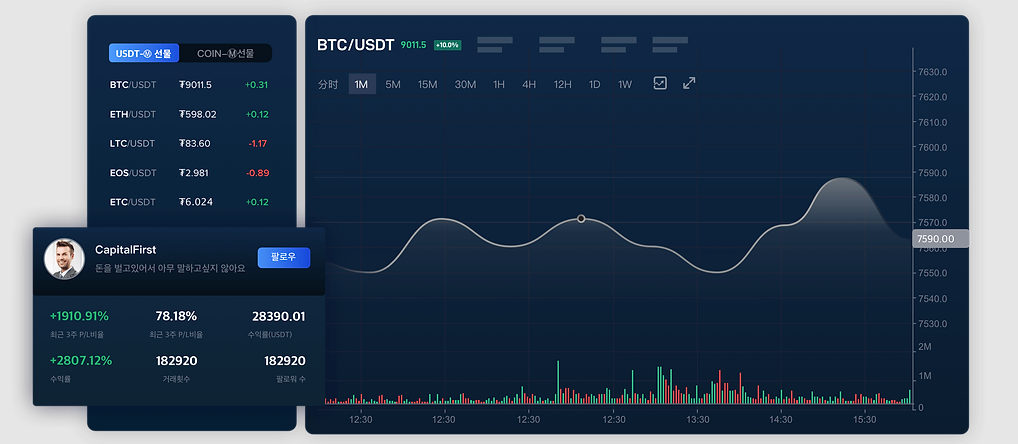
Task: Expand chart to fullscreen
Action: (689, 84)
